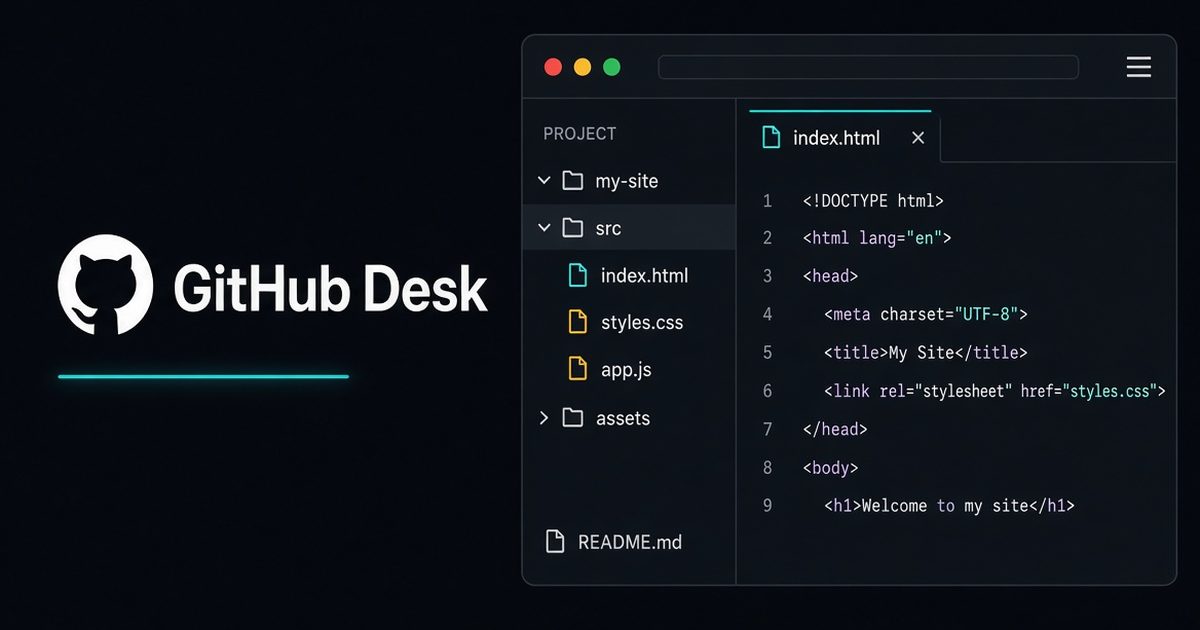1200x630 pixels.
Task: Open README.md in the sidebar
Action: click(630, 542)
